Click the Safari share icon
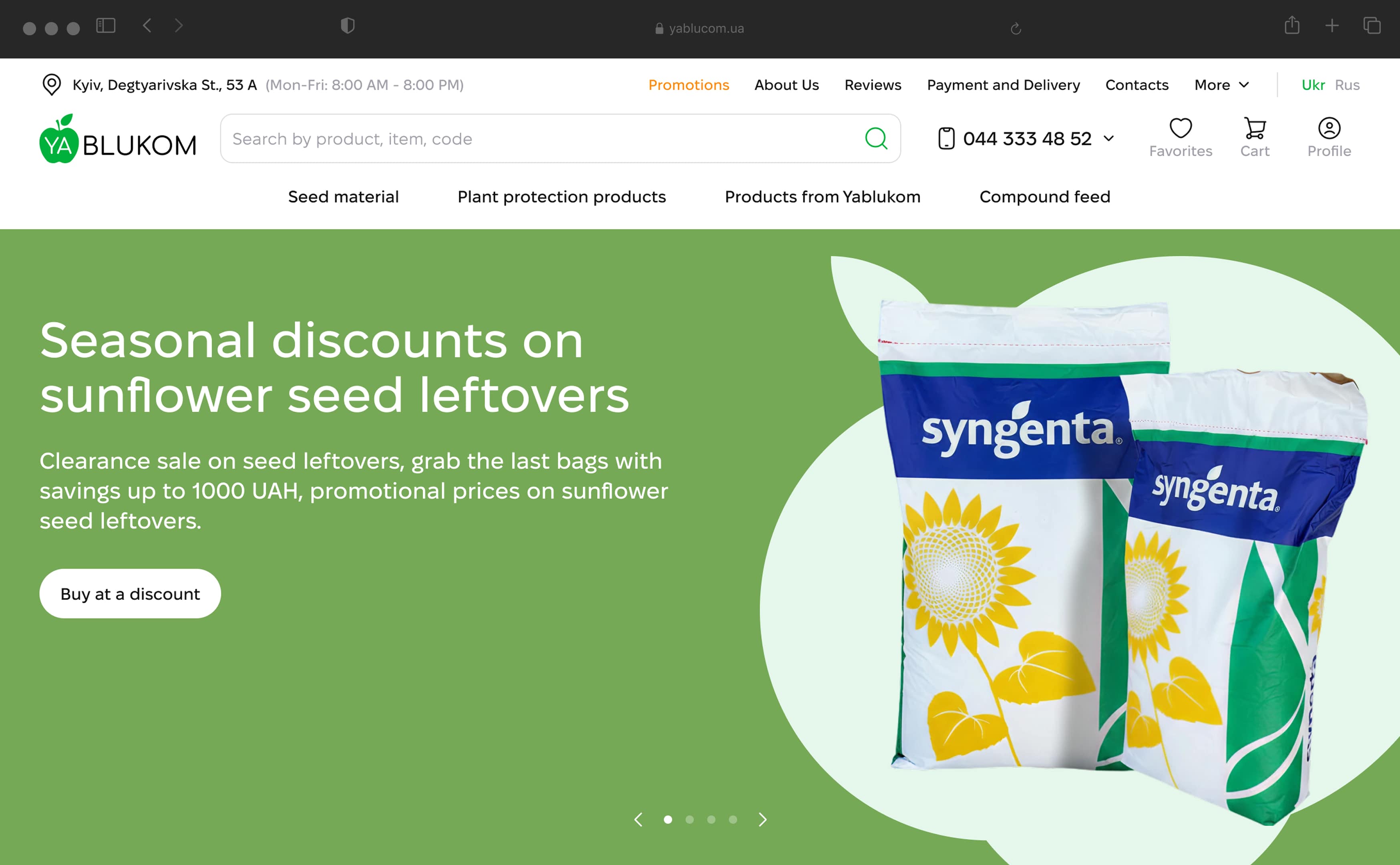1400x865 pixels. (x=1292, y=26)
